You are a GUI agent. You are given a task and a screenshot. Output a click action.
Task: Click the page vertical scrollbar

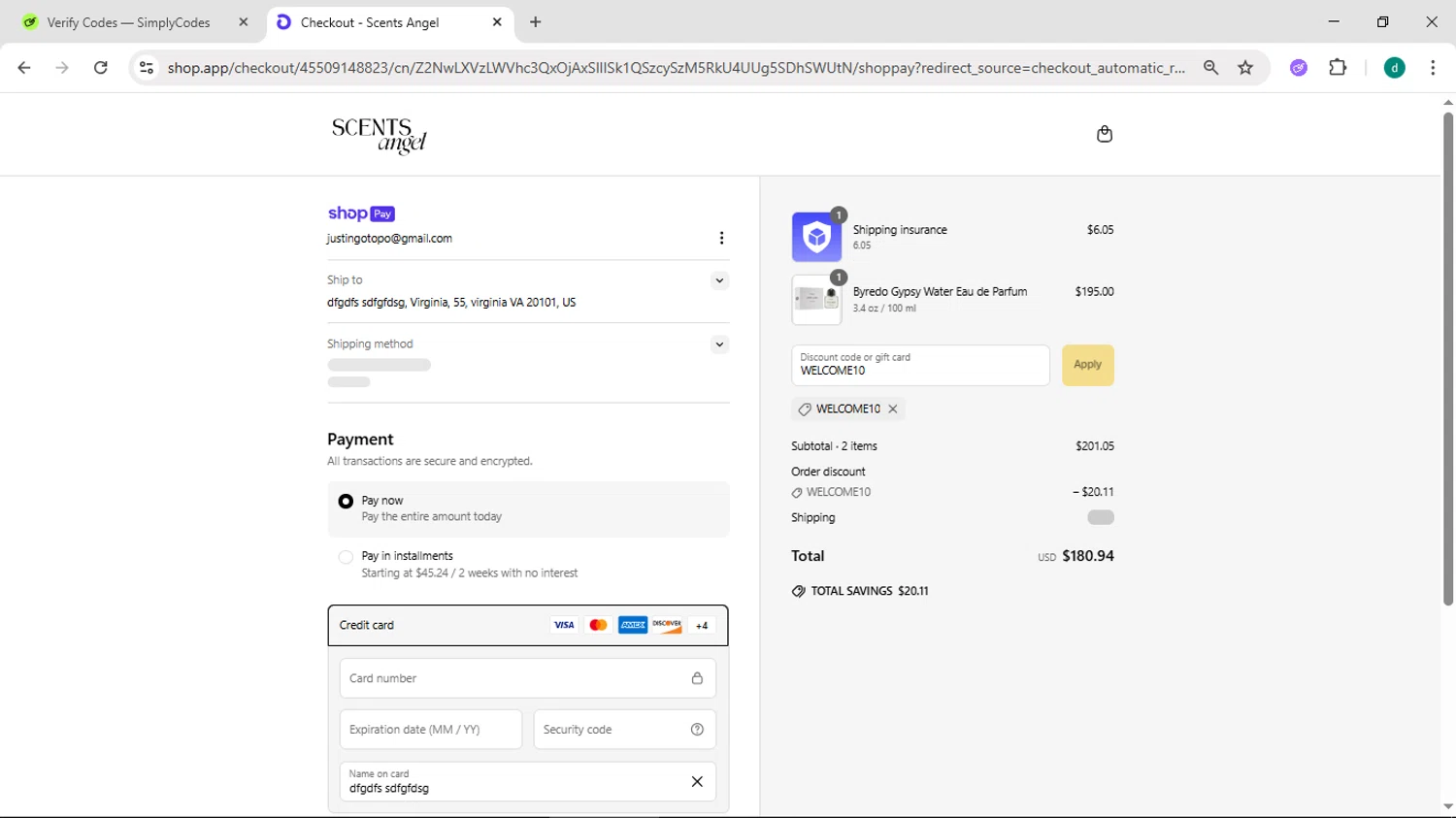coord(1447,359)
